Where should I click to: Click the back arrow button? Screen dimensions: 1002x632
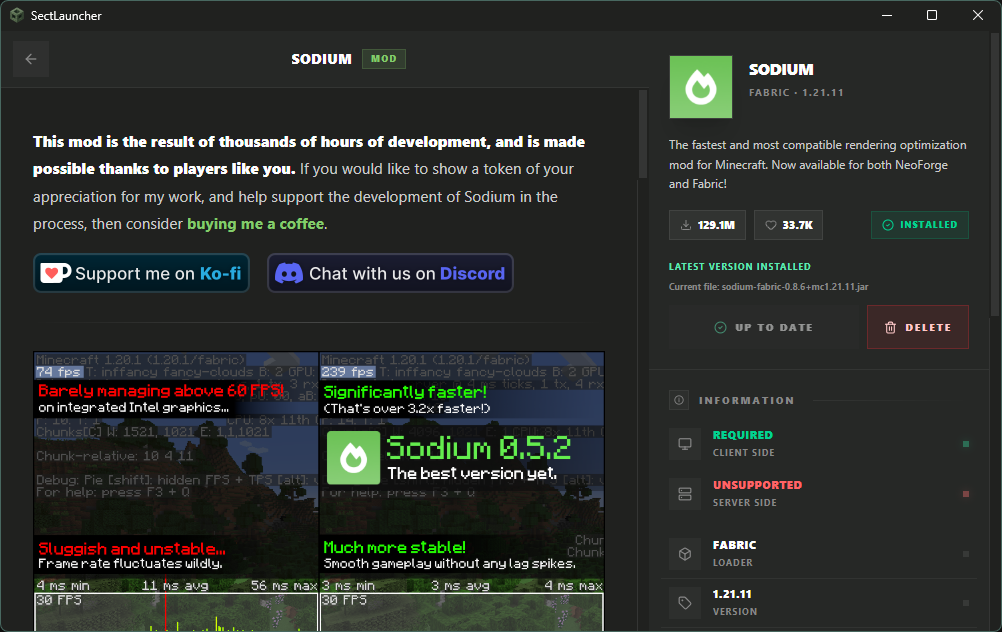click(x=31, y=59)
